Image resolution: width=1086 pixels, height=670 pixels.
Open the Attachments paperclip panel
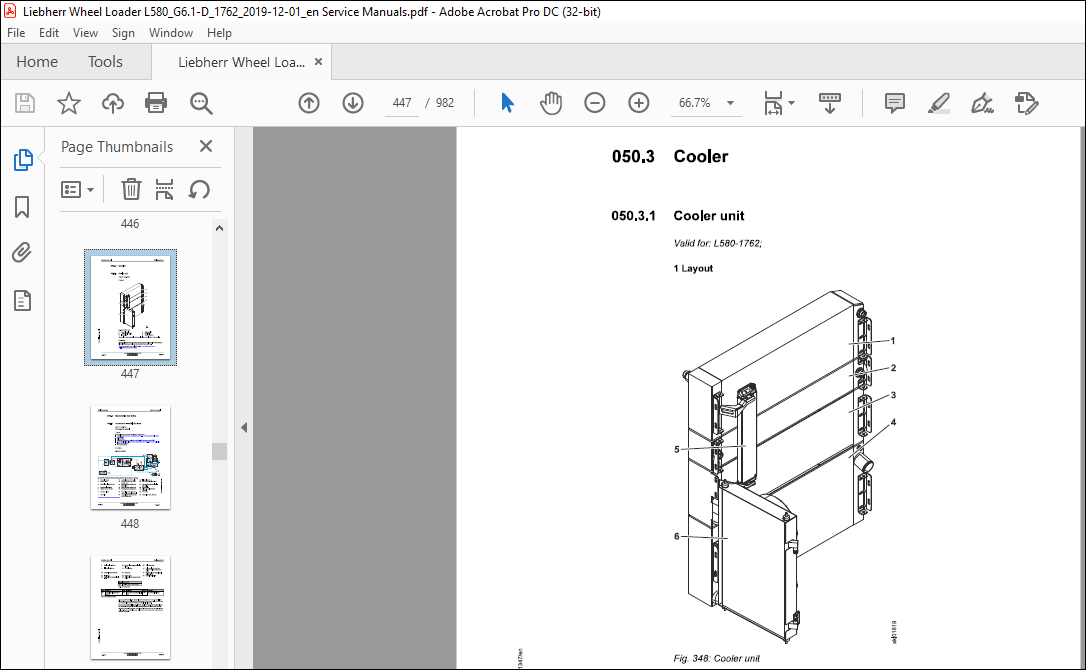tap(22, 253)
